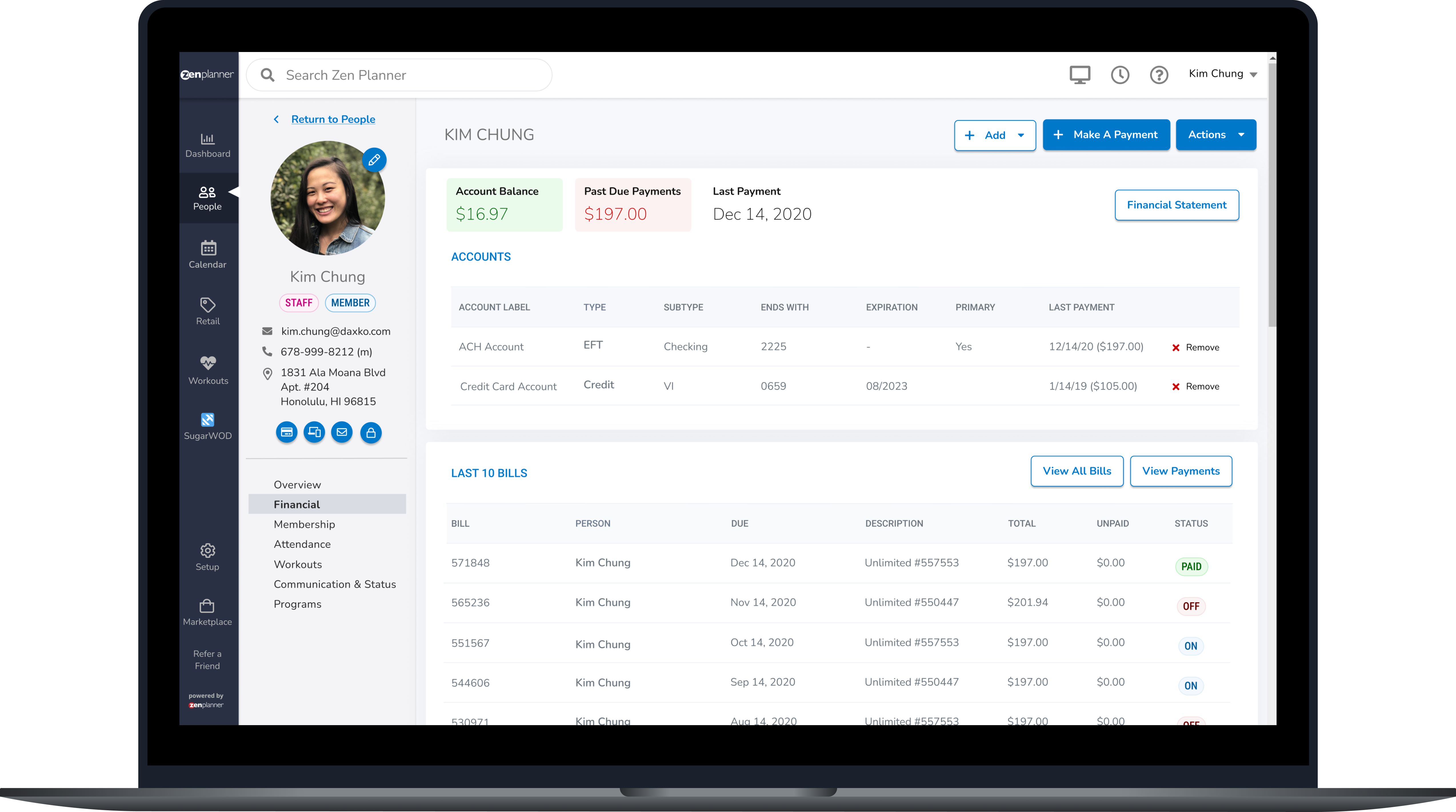Click inside the Search Zen Planner field
The height and width of the screenshot is (812, 1456).
tap(399, 75)
